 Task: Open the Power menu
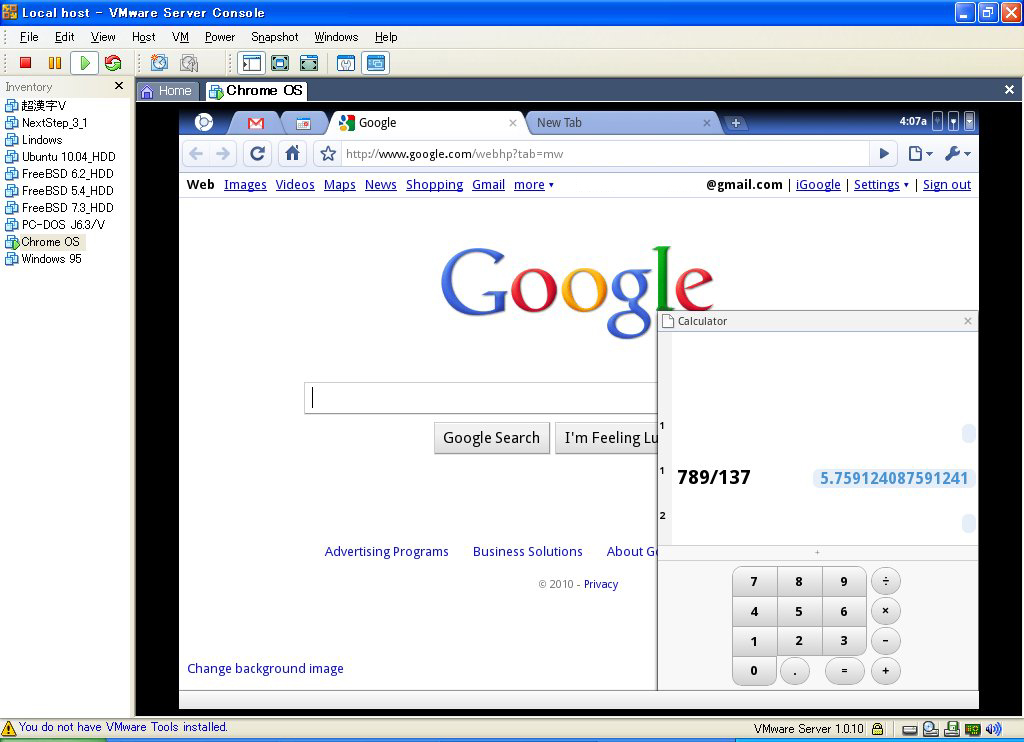220,37
